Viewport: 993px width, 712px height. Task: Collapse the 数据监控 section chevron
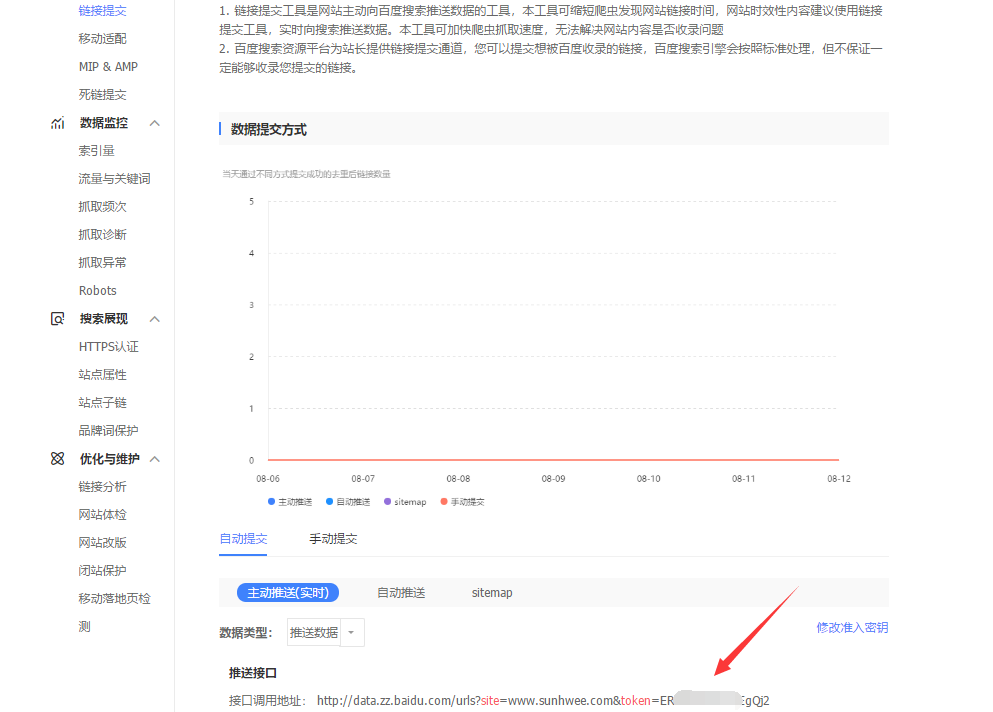(155, 123)
